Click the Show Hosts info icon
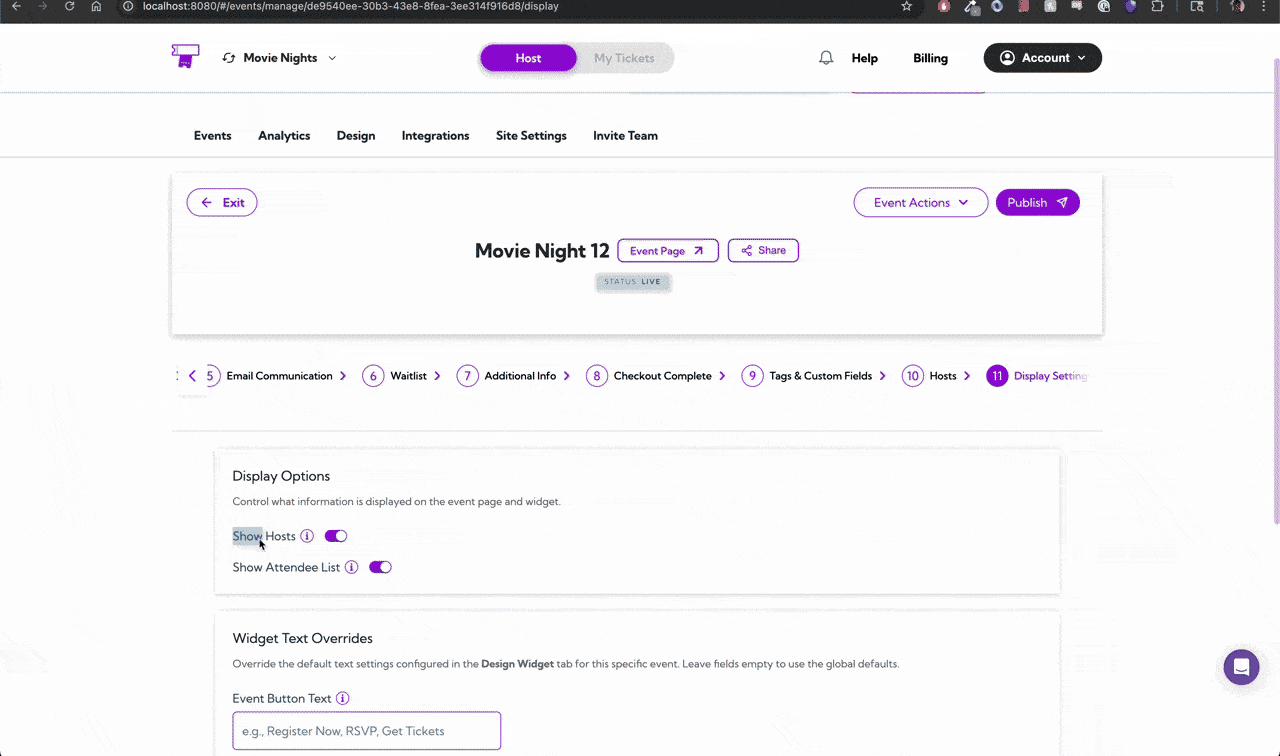Image resolution: width=1280 pixels, height=756 pixels. (307, 536)
